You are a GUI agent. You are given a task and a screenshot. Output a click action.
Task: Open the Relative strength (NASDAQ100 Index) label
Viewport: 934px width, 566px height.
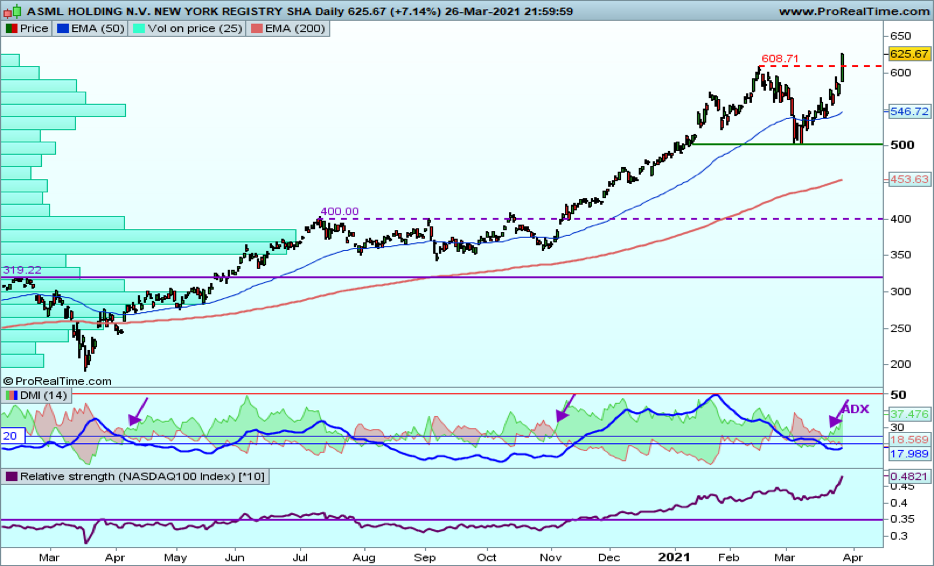click(135, 477)
